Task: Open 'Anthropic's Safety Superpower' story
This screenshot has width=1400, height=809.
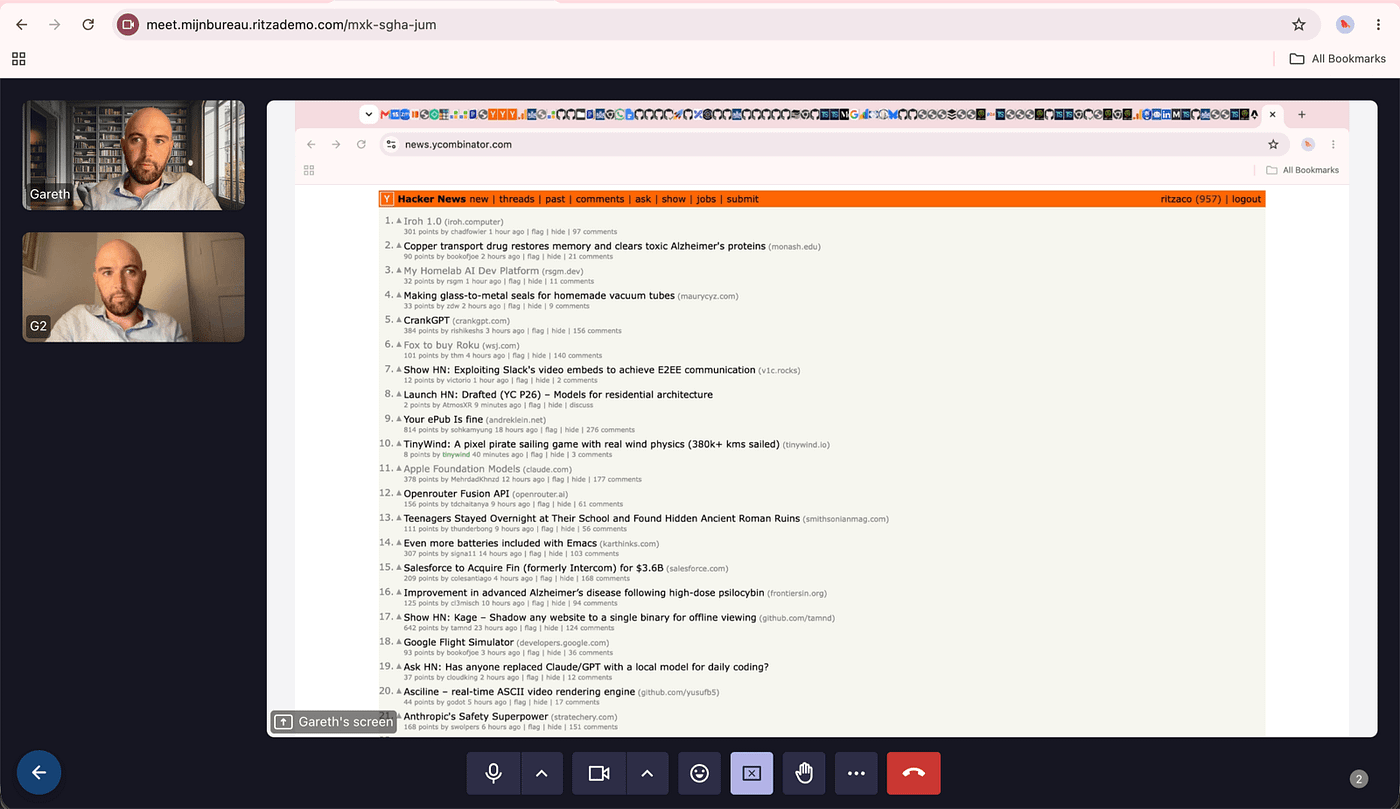Action: pos(476,717)
